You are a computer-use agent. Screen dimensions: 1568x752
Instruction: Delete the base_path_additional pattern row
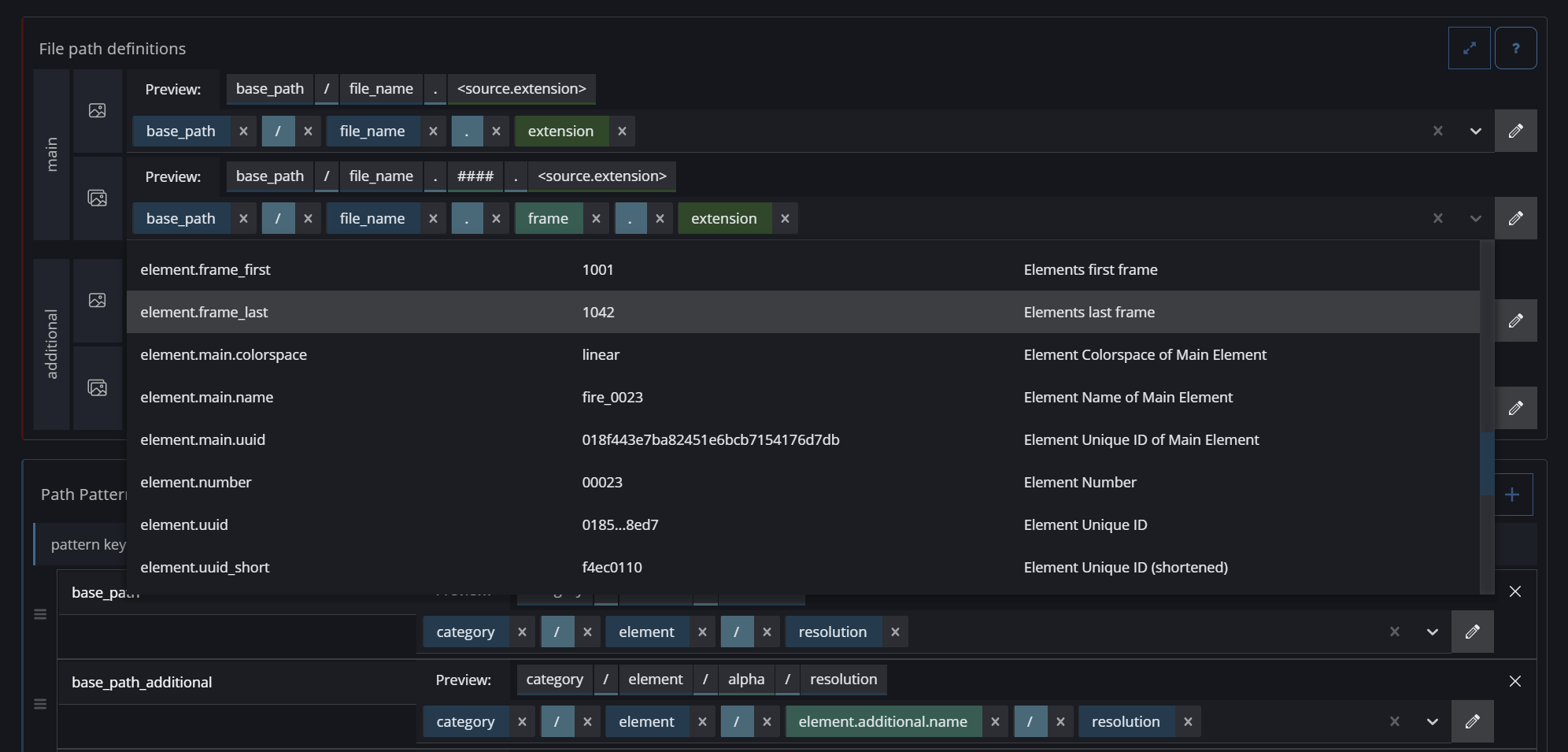(x=1514, y=681)
